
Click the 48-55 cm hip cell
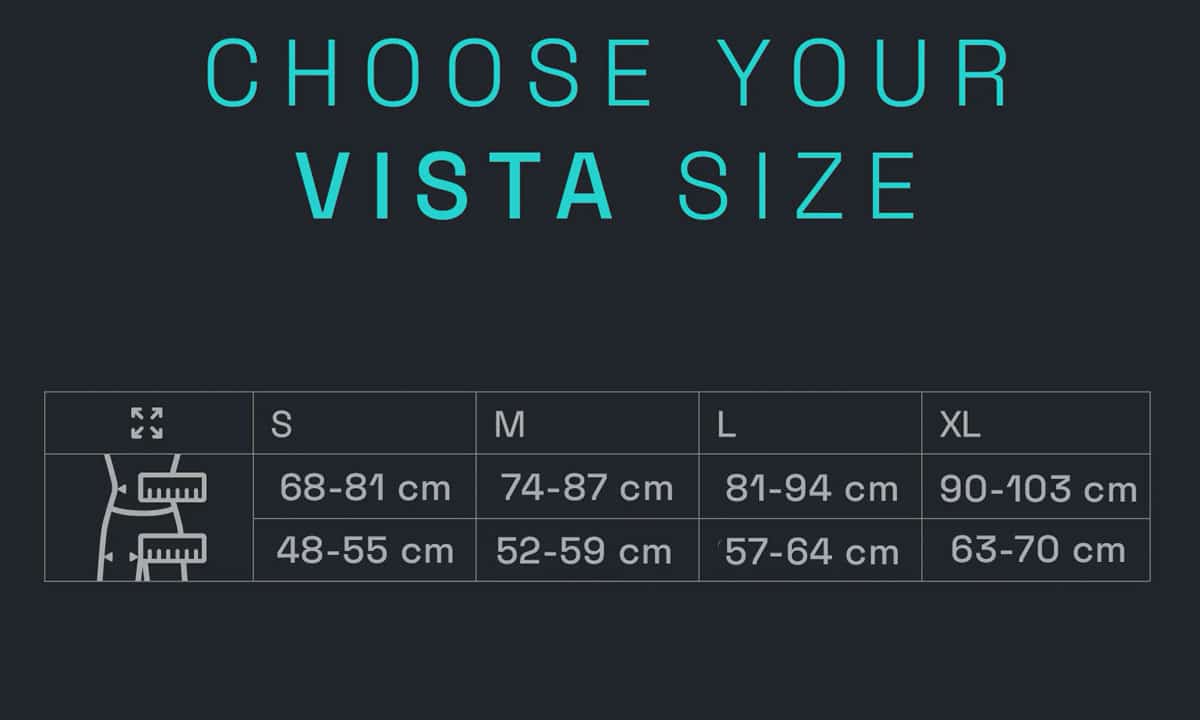[x=365, y=550]
